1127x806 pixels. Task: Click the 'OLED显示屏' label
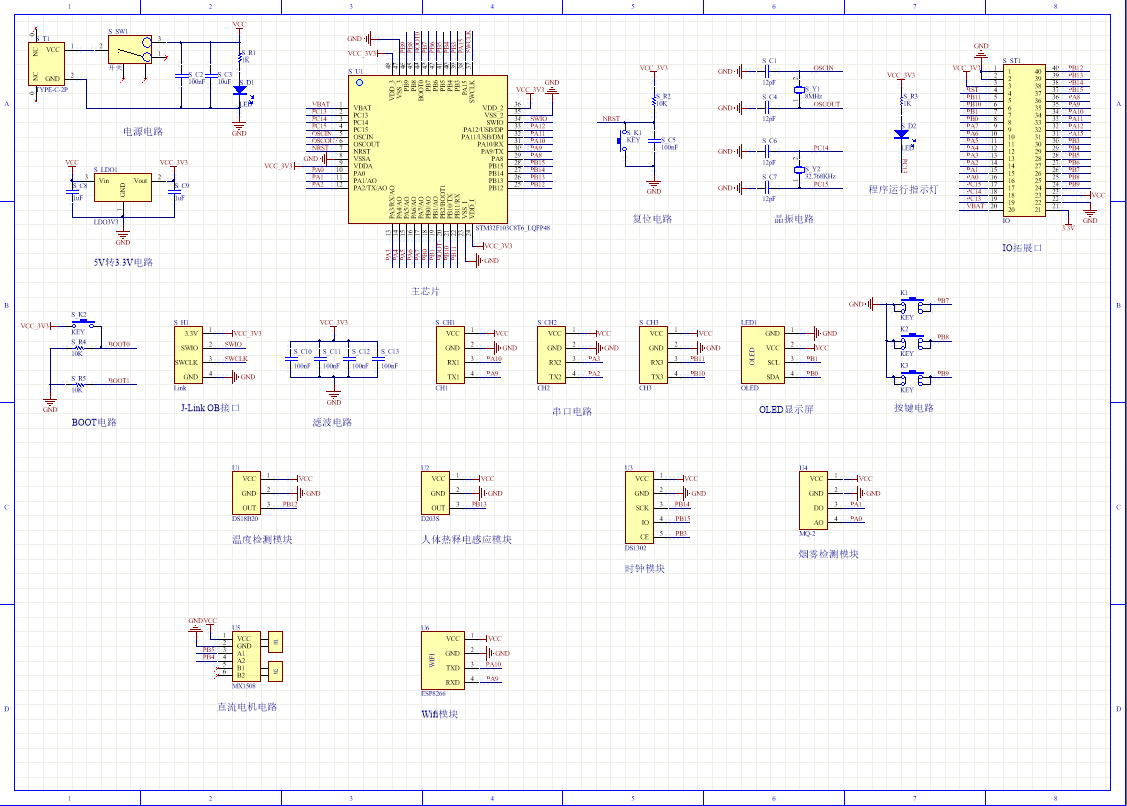click(x=786, y=410)
